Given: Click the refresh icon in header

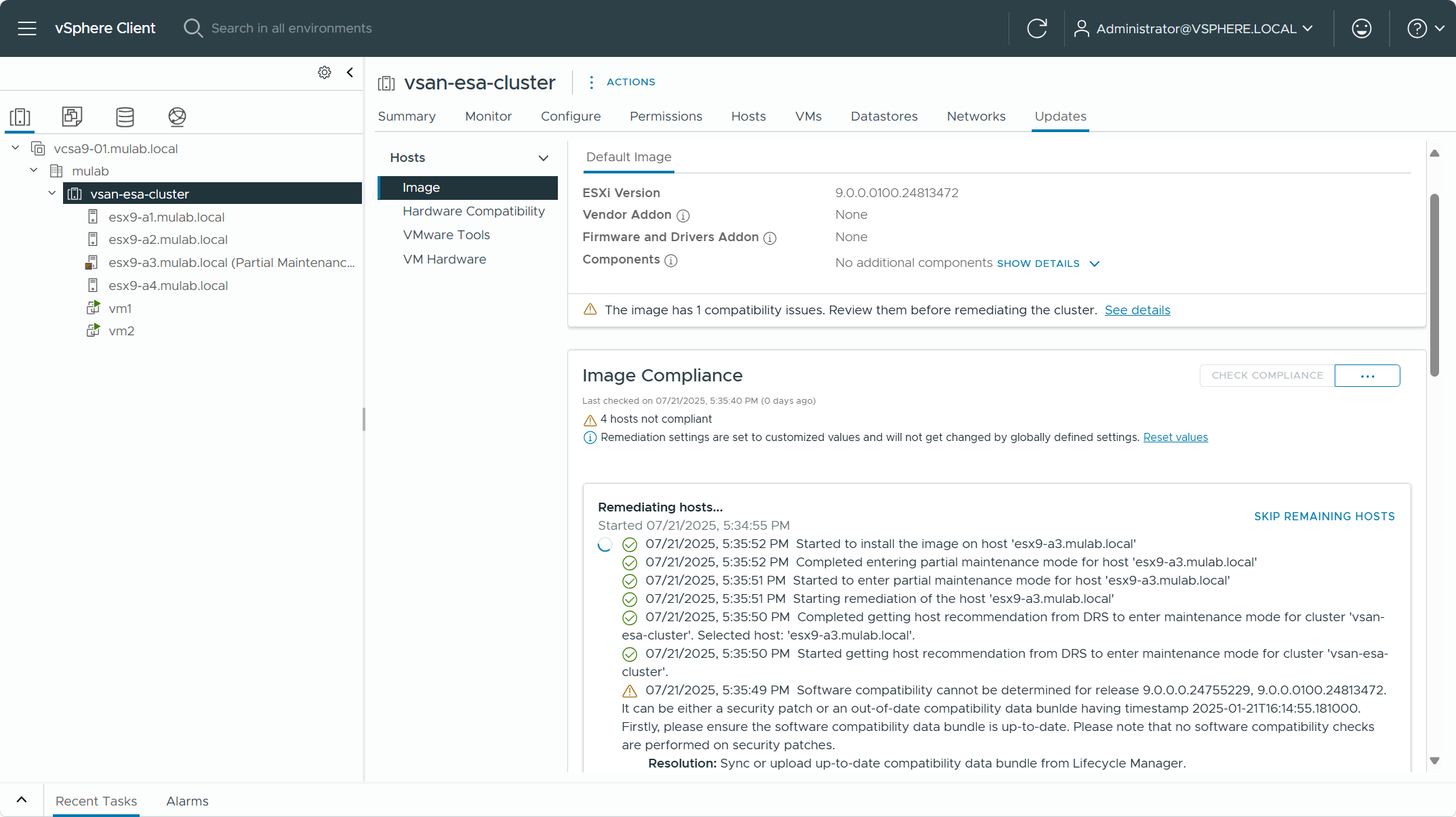Looking at the screenshot, I should click(1036, 28).
